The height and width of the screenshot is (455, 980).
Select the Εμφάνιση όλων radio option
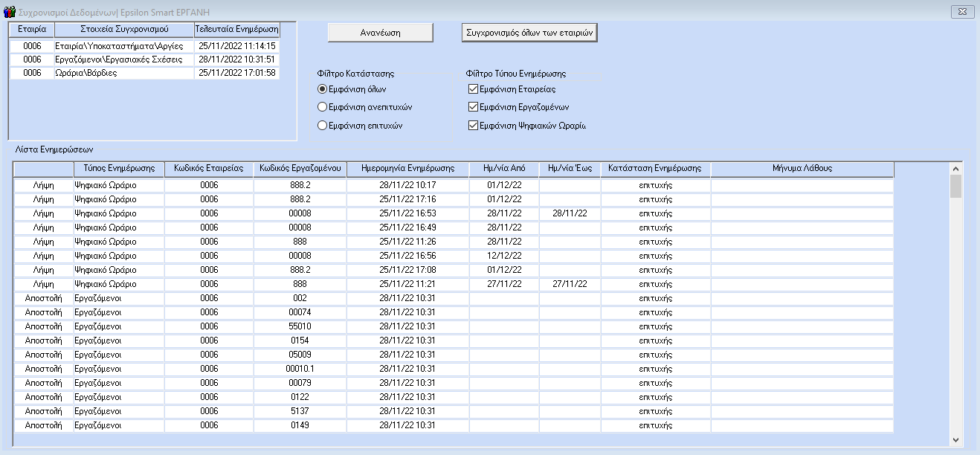click(x=322, y=90)
